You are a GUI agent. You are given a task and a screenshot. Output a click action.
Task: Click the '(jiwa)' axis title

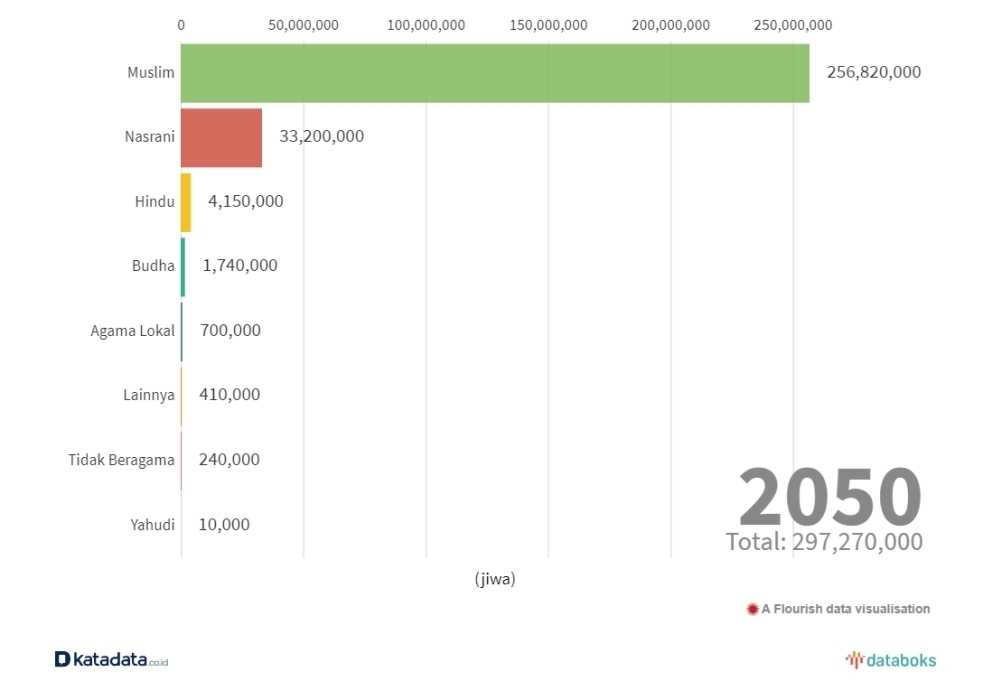click(495, 579)
